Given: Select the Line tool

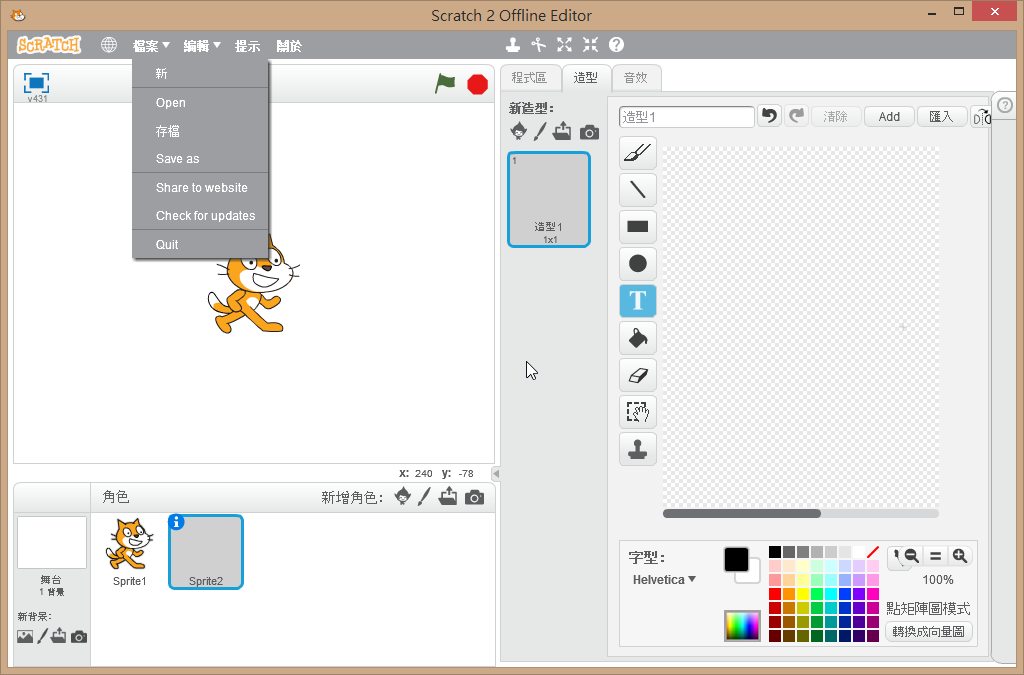Looking at the screenshot, I should (x=637, y=190).
